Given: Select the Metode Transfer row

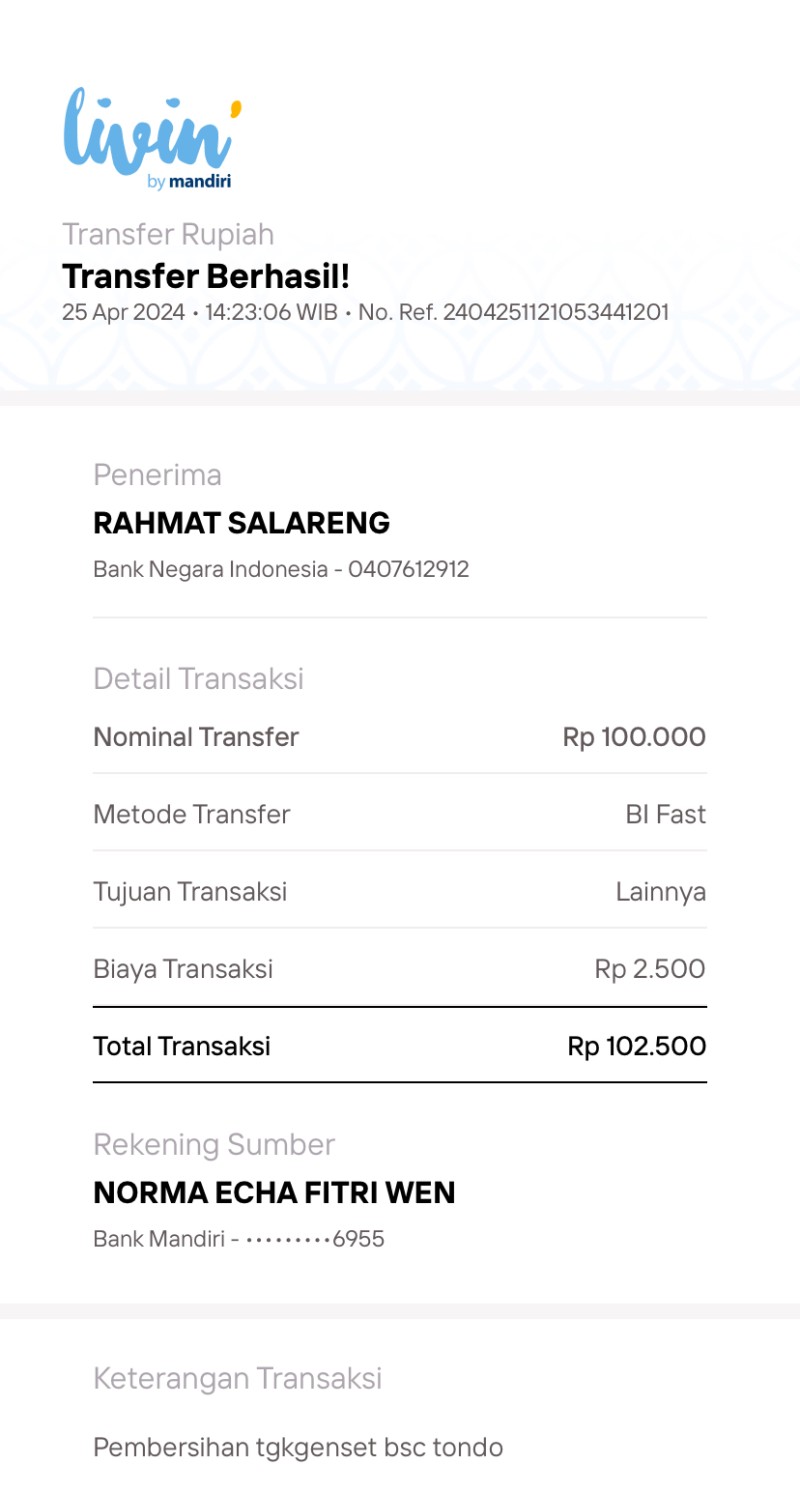Looking at the screenshot, I should tap(400, 814).
